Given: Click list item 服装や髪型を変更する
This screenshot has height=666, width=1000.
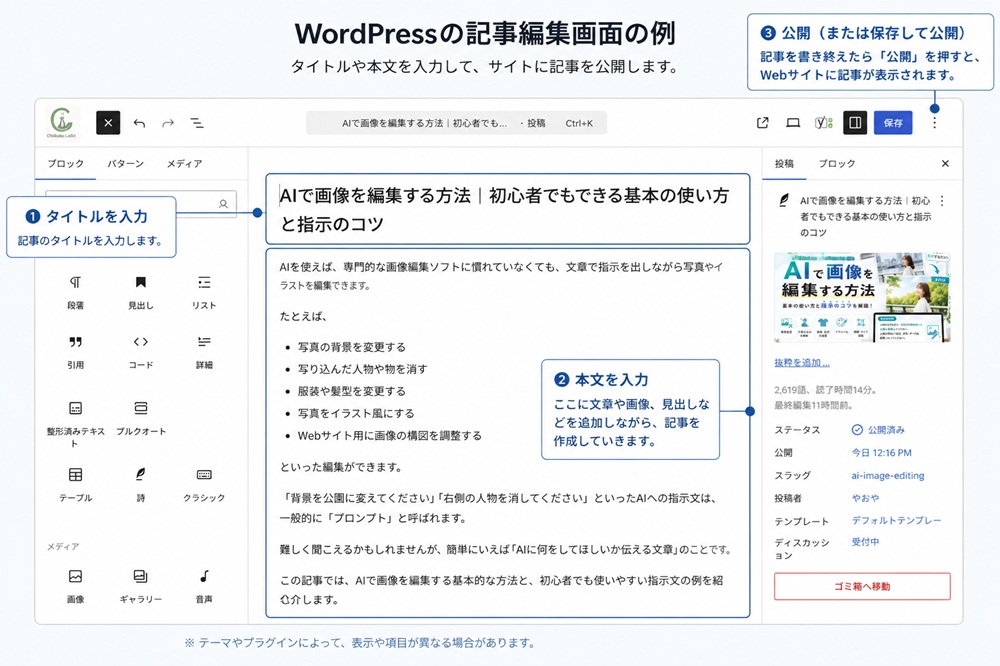Looking at the screenshot, I should tap(351, 391).
